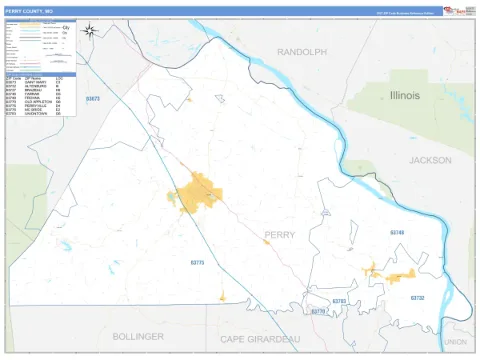Click the 63673 ZIP code label

(93, 99)
